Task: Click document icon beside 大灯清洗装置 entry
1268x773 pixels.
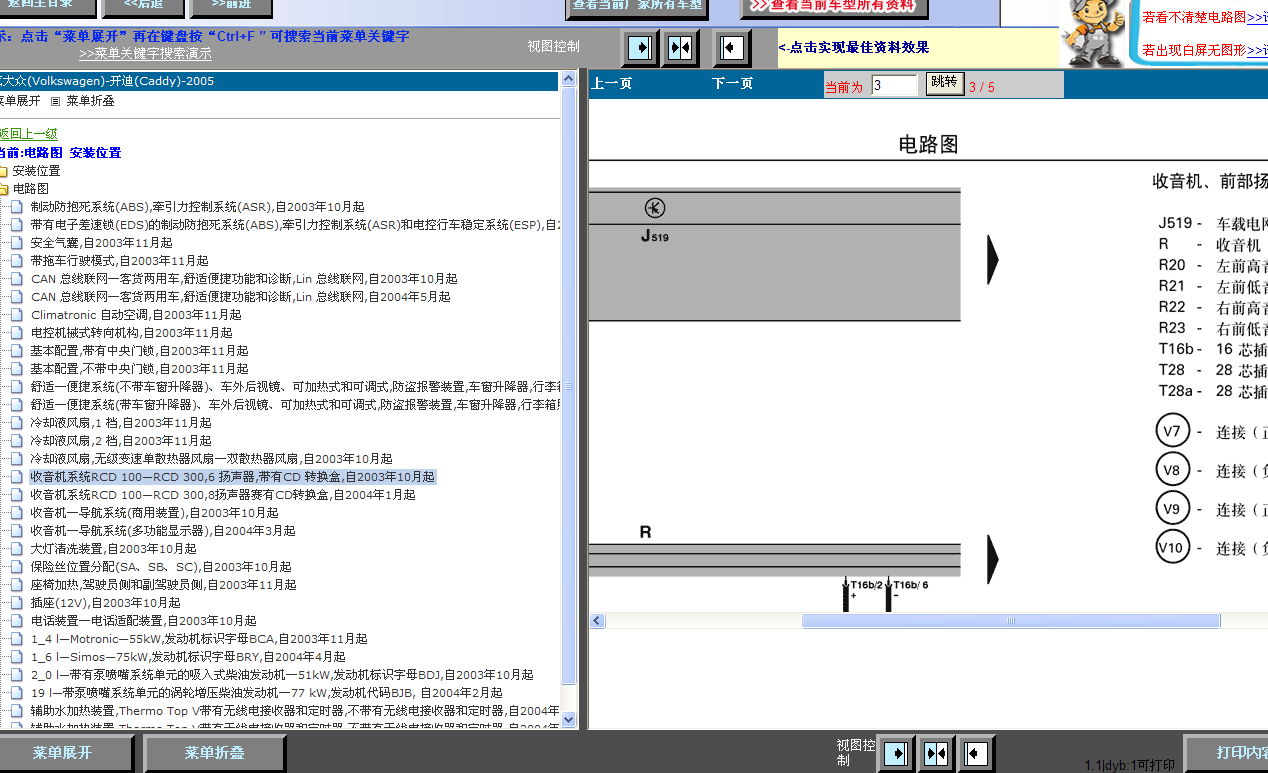Action: coord(17,549)
